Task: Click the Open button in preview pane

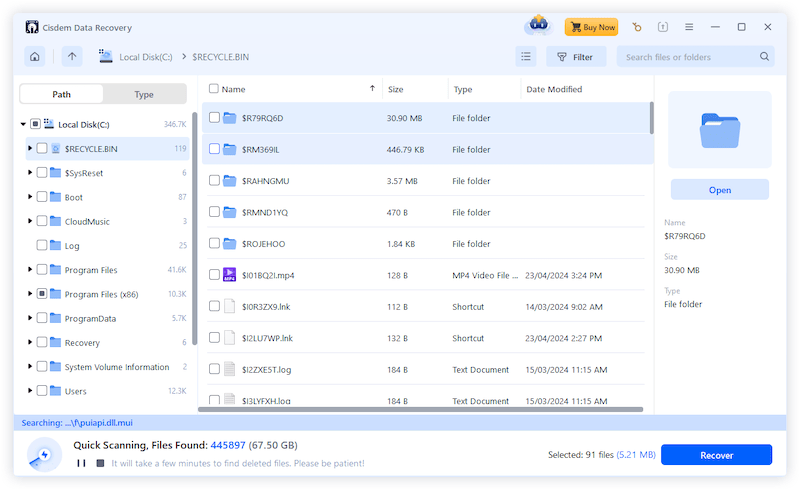Action: [x=719, y=189]
